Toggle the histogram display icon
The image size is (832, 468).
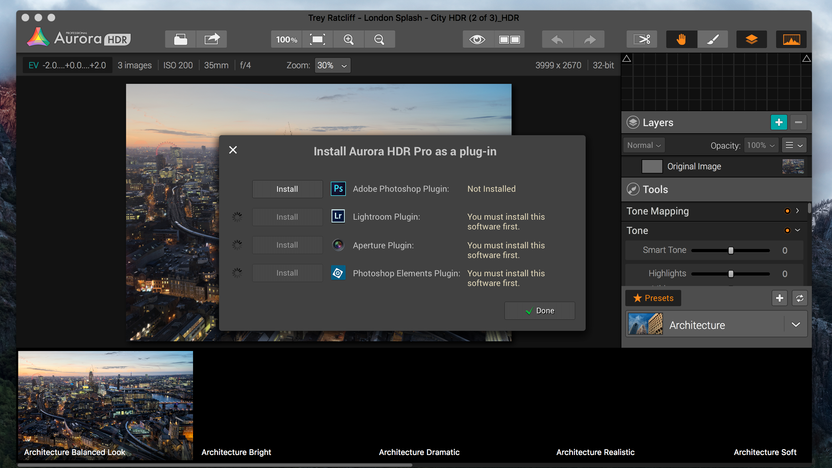(x=791, y=39)
